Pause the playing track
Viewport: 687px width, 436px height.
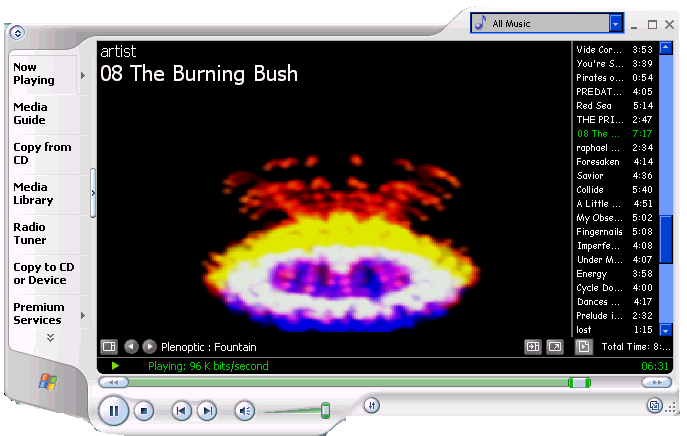[x=113, y=411]
